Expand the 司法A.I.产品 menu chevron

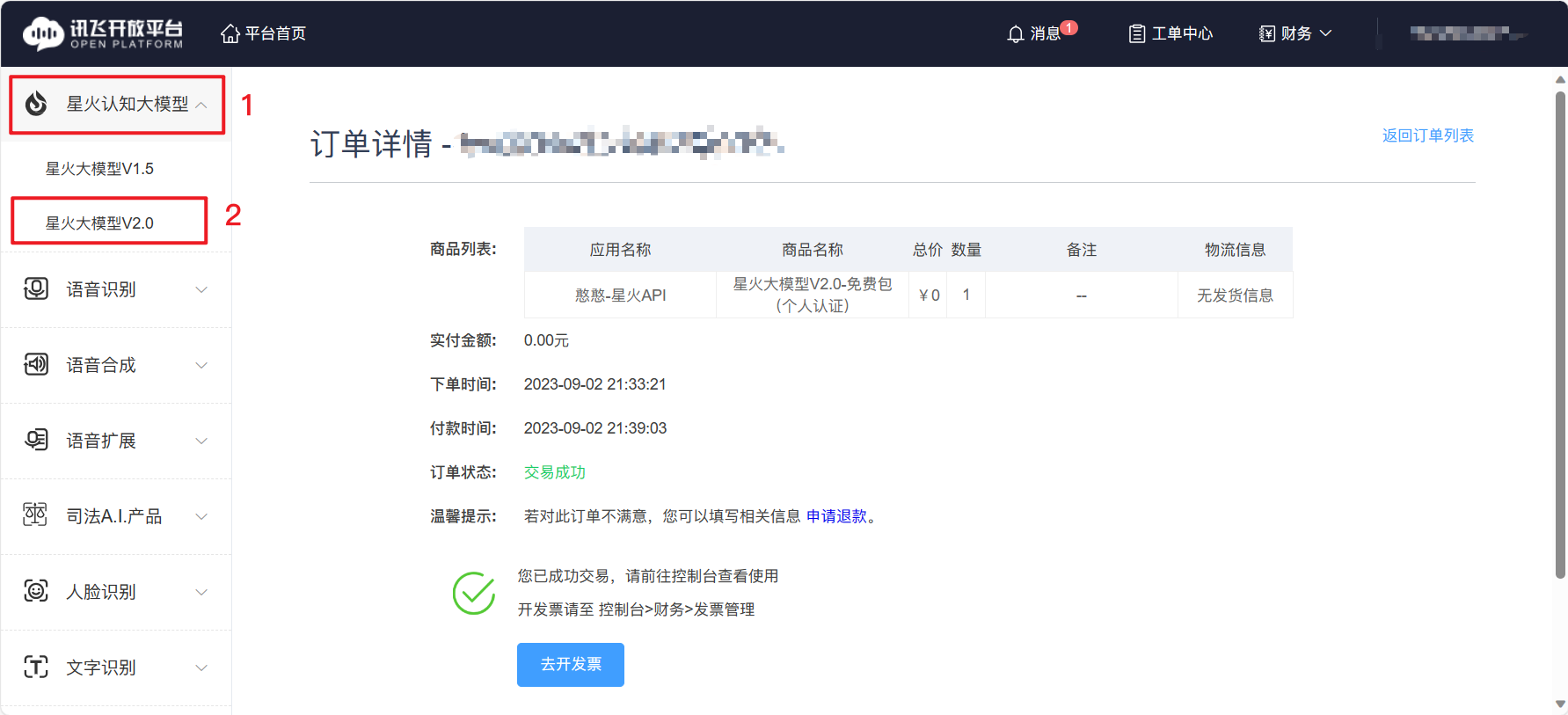coord(201,516)
